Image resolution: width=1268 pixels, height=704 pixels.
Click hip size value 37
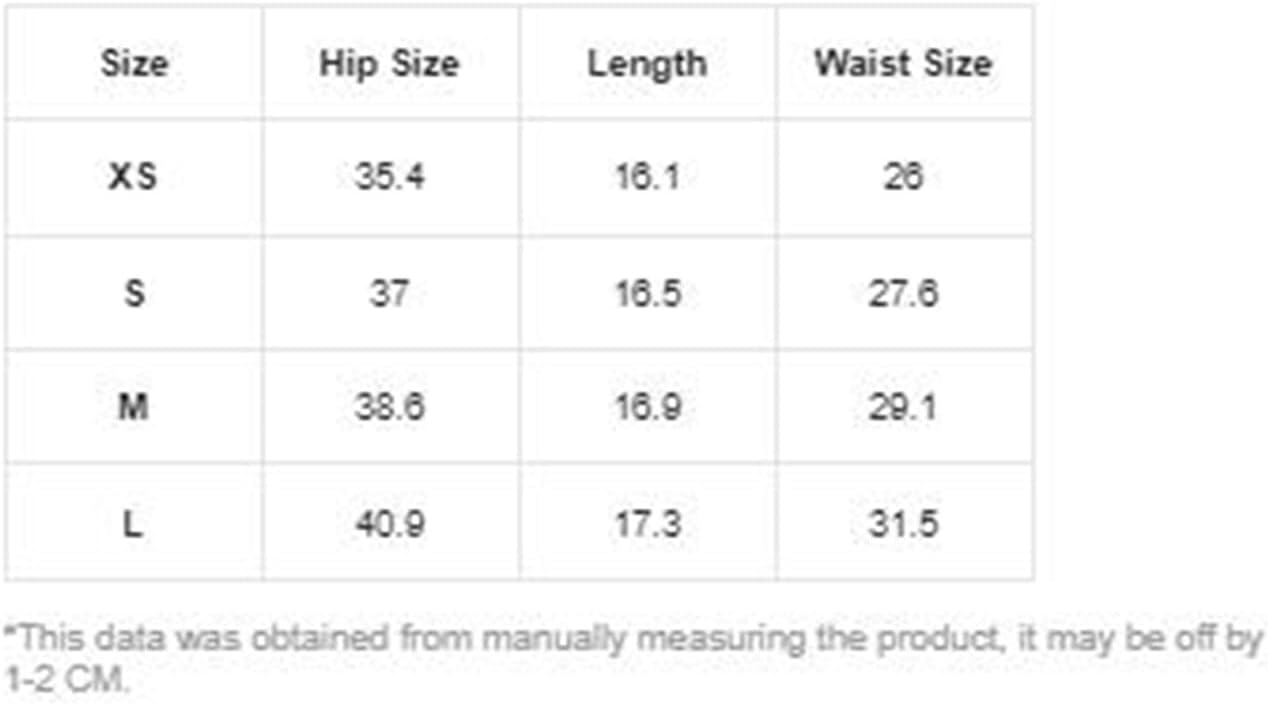pos(389,293)
